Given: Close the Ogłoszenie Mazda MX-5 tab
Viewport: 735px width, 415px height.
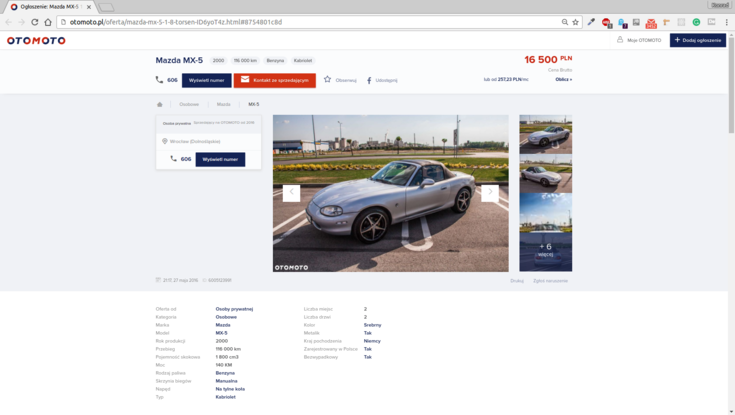Looking at the screenshot, I should (x=89, y=7).
